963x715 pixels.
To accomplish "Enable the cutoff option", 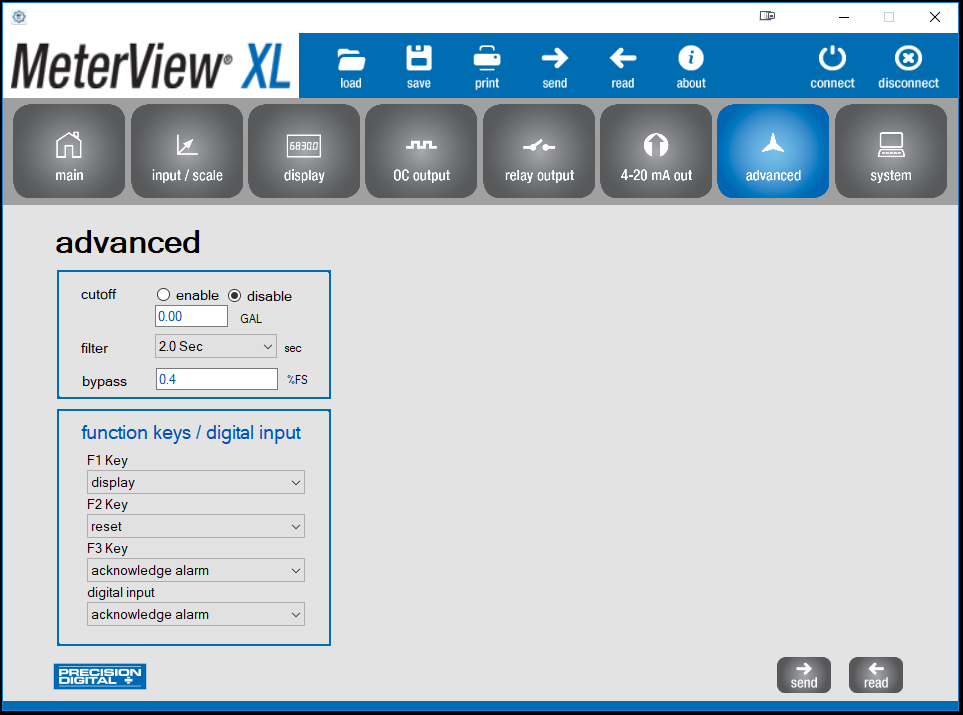I will [163, 295].
